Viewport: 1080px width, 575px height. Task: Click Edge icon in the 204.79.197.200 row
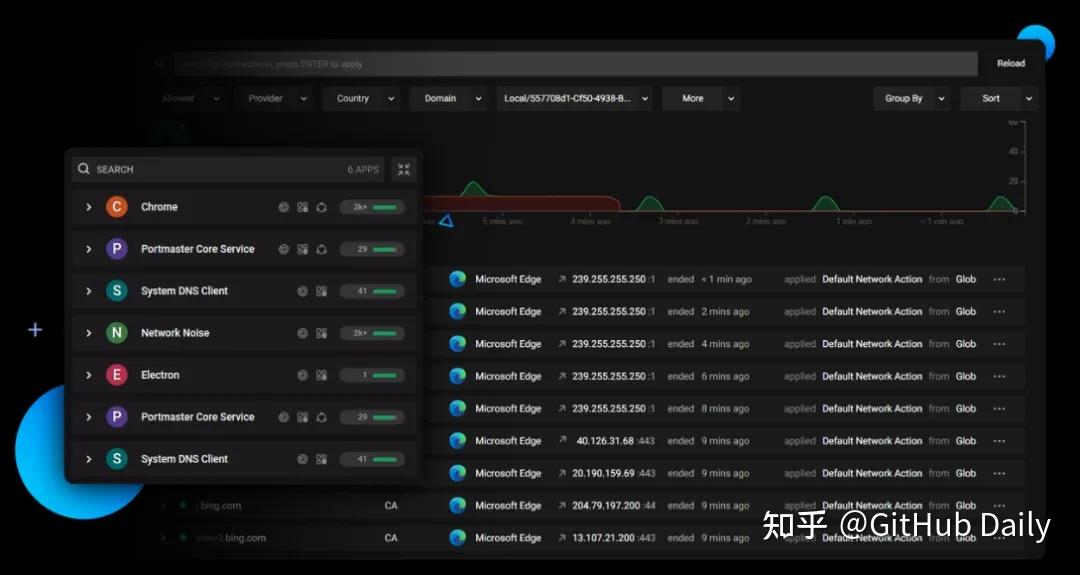click(457, 505)
